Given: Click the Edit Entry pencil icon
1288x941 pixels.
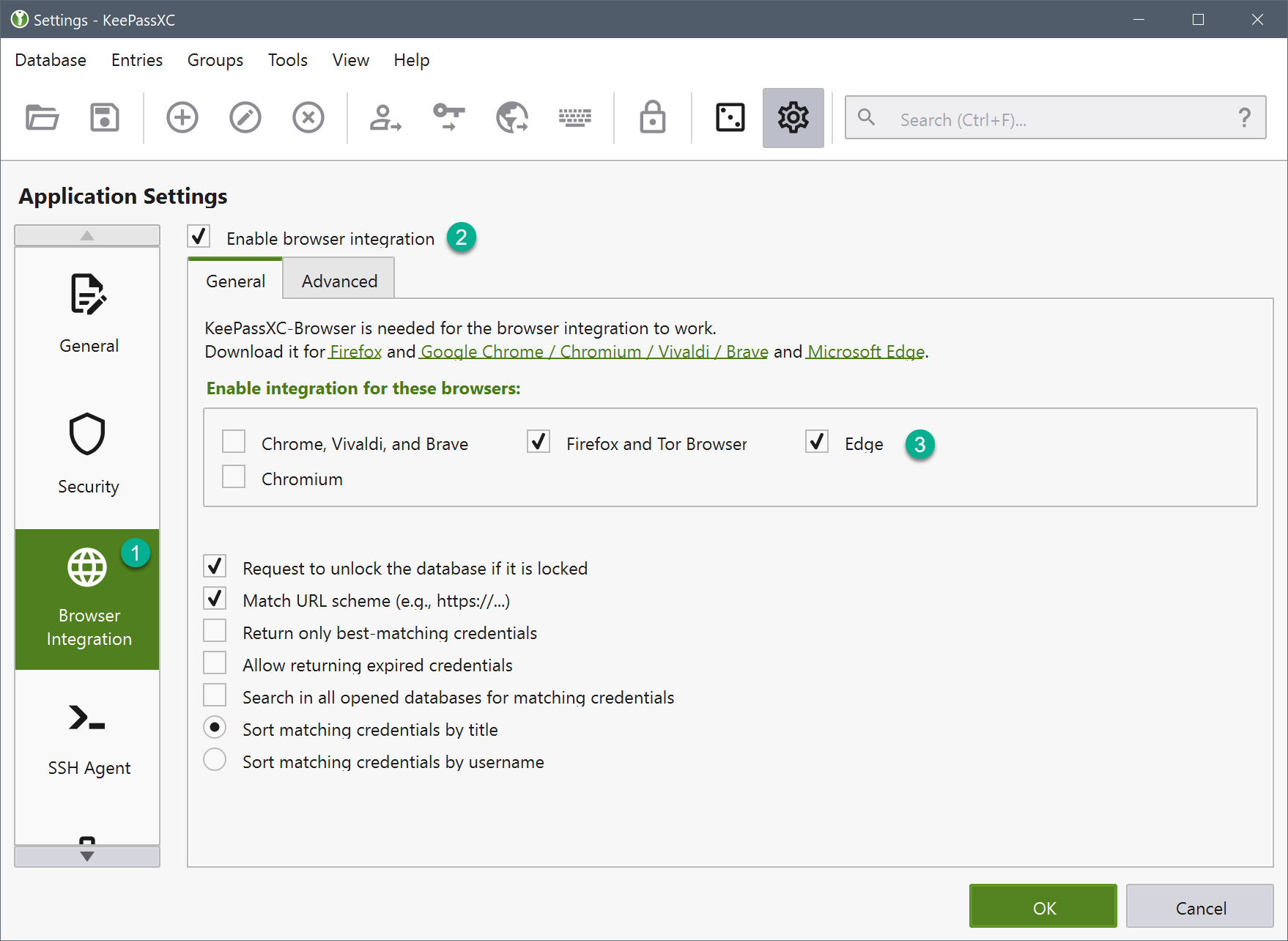Looking at the screenshot, I should tap(245, 118).
